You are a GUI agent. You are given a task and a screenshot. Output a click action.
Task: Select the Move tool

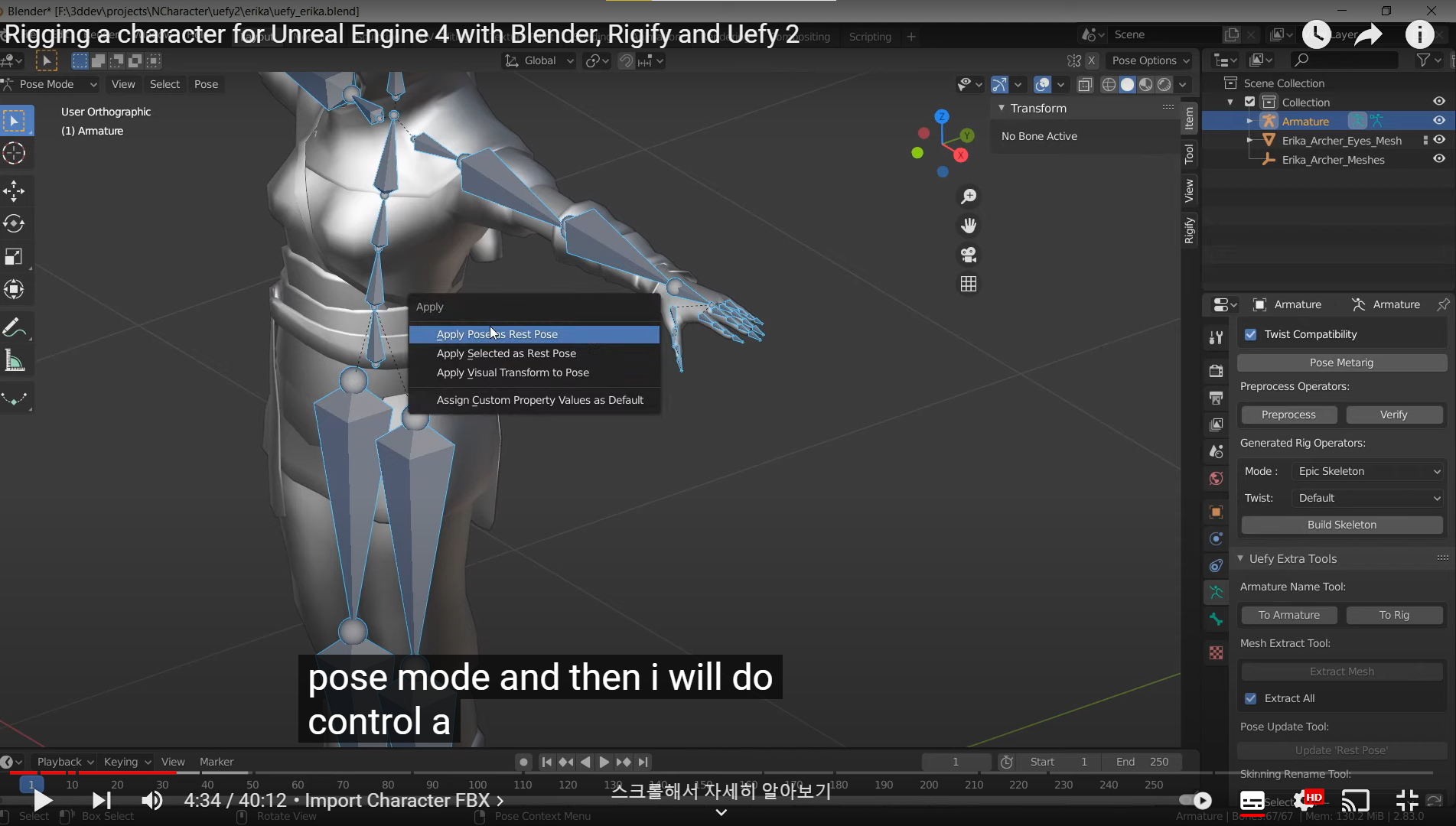pos(14,191)
